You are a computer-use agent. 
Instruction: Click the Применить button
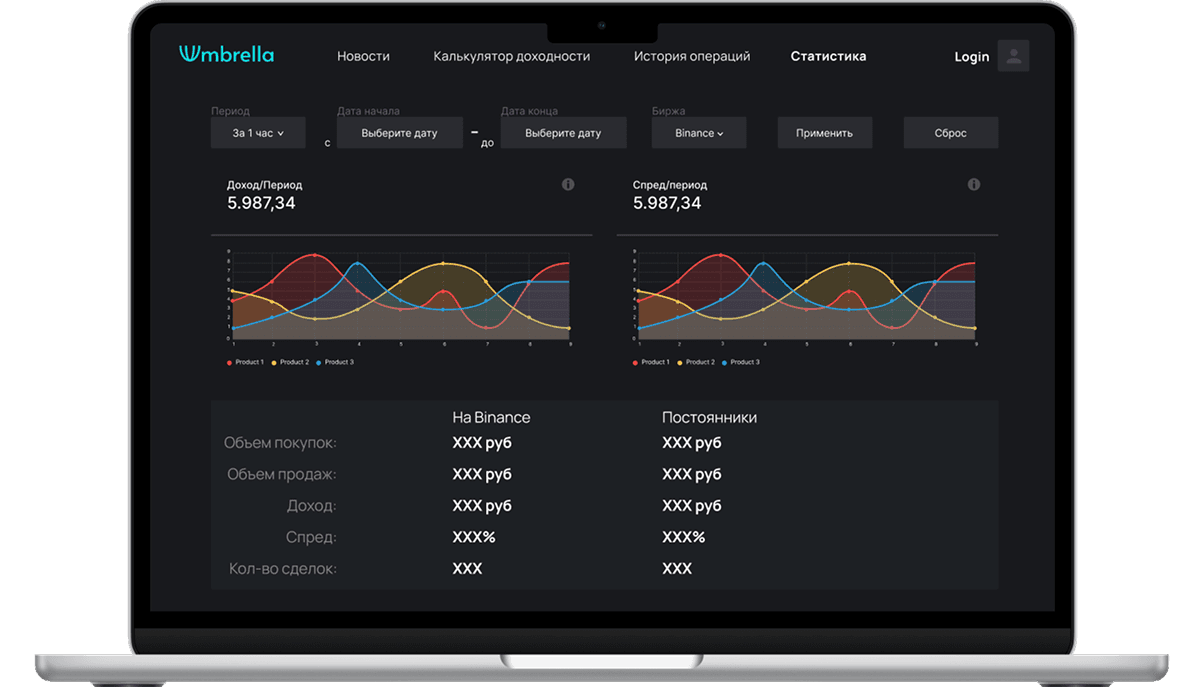(x=824, y=133)
